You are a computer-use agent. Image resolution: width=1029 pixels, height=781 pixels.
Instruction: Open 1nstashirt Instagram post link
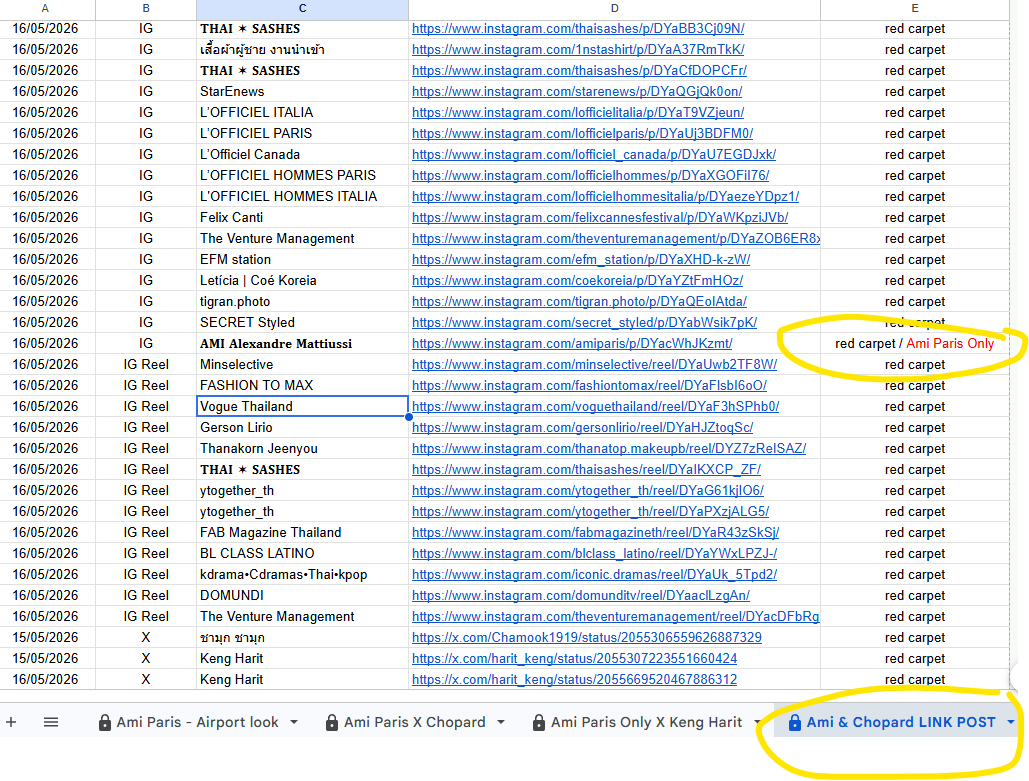578,50
